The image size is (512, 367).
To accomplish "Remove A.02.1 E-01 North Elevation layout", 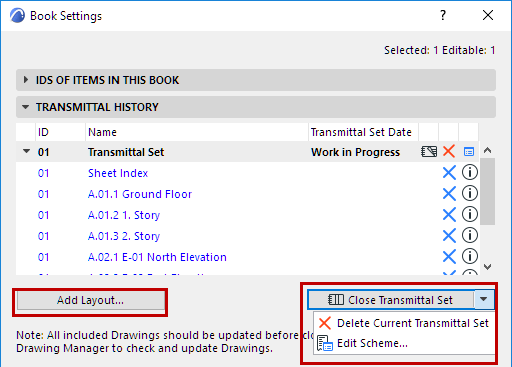I will tap(449, 257).
